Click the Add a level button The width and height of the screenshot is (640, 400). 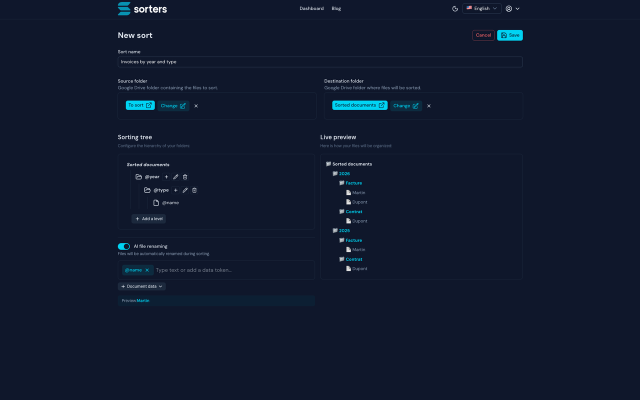click(x=149, y=219)
